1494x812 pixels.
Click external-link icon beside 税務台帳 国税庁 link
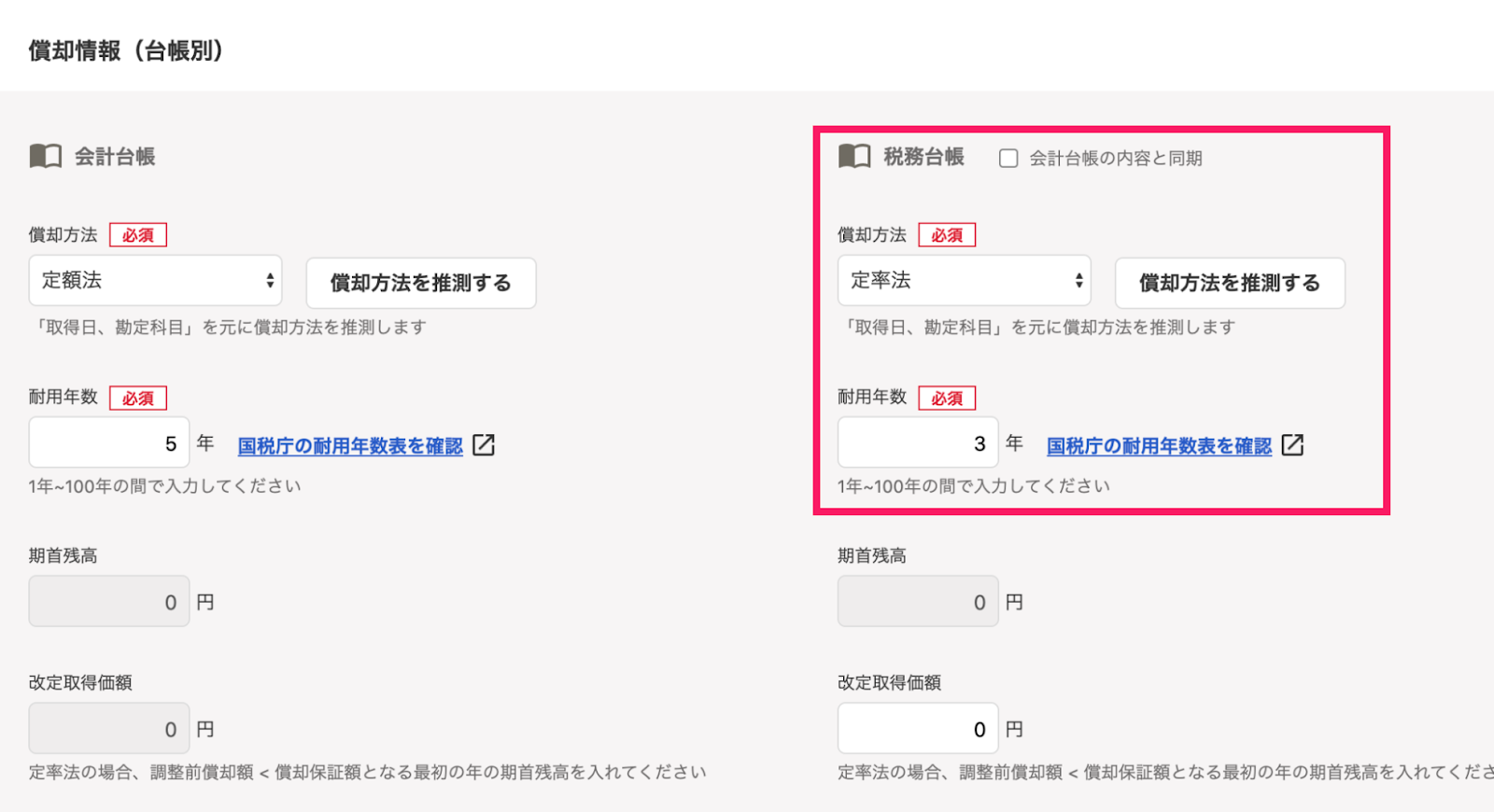1292,445
